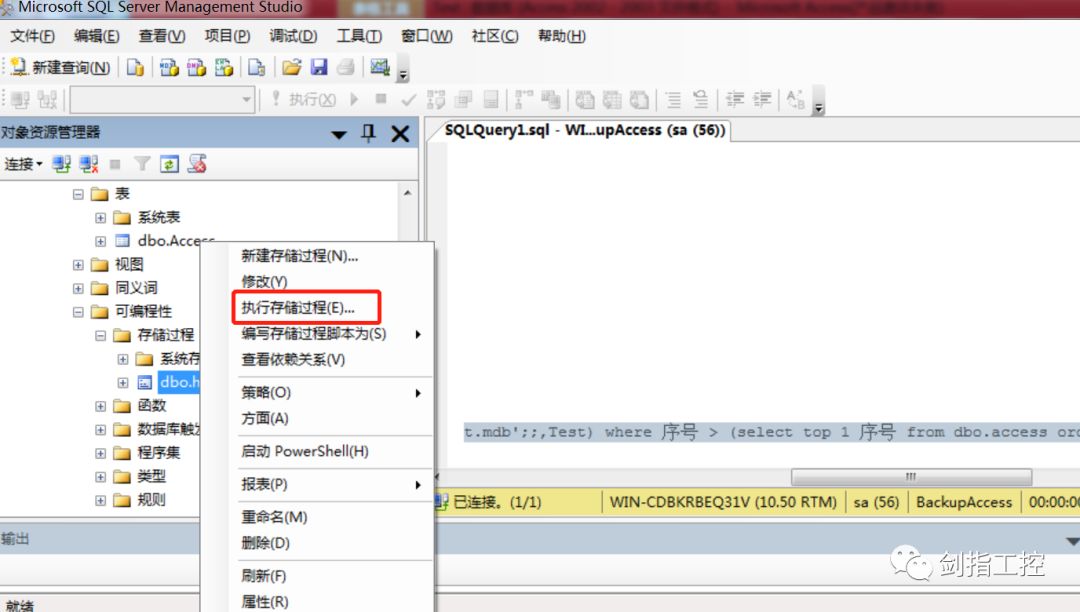1080x612 pixels.
Task: Open 策略(O) submenu
Action: coord(331,392)
